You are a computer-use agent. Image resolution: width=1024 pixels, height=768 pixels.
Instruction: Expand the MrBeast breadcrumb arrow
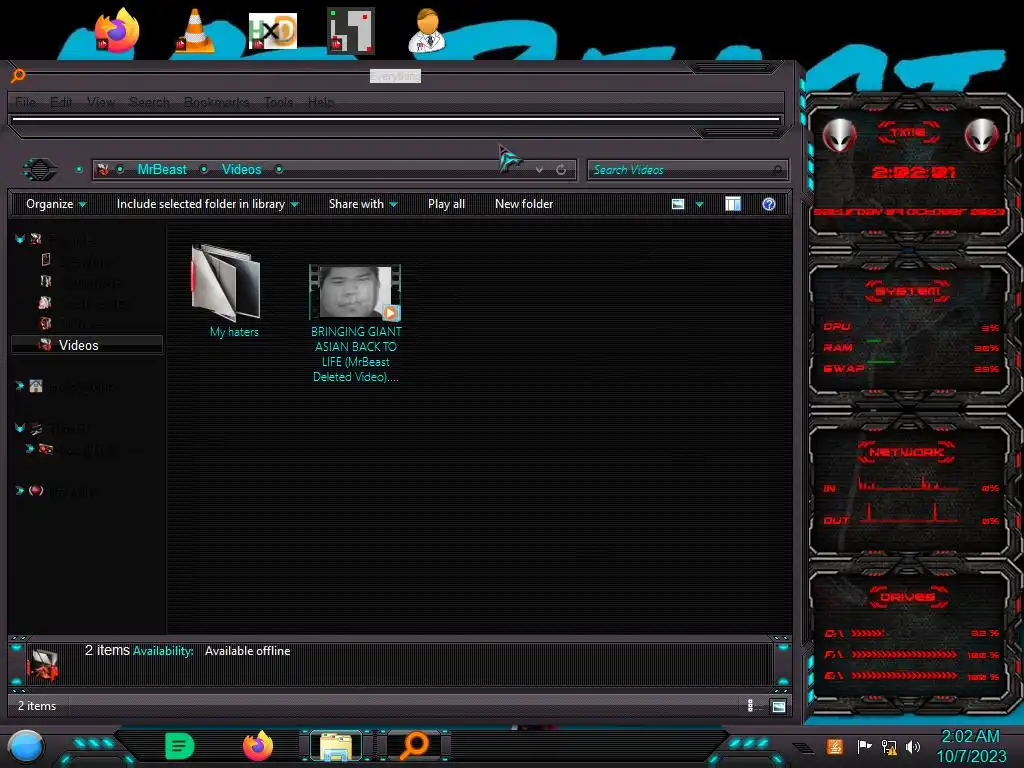tap(204, 170)
